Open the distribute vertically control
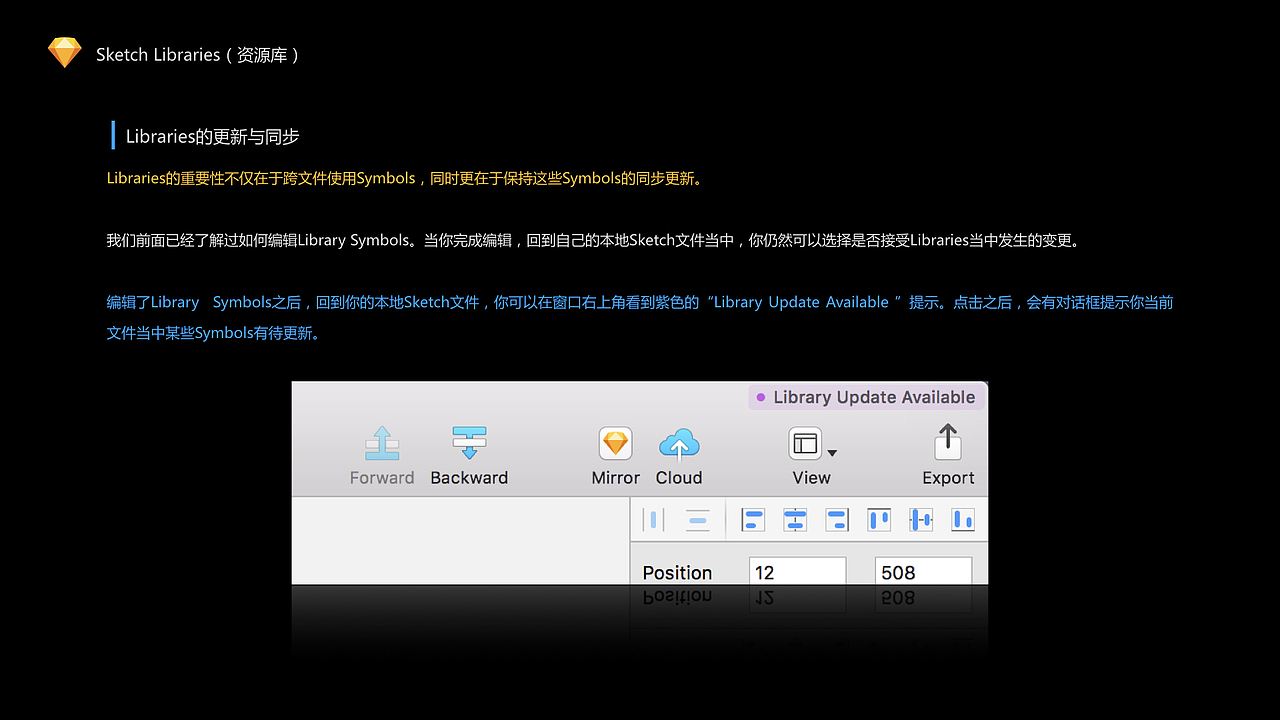The image size is (1280, 720). (698, 519)
